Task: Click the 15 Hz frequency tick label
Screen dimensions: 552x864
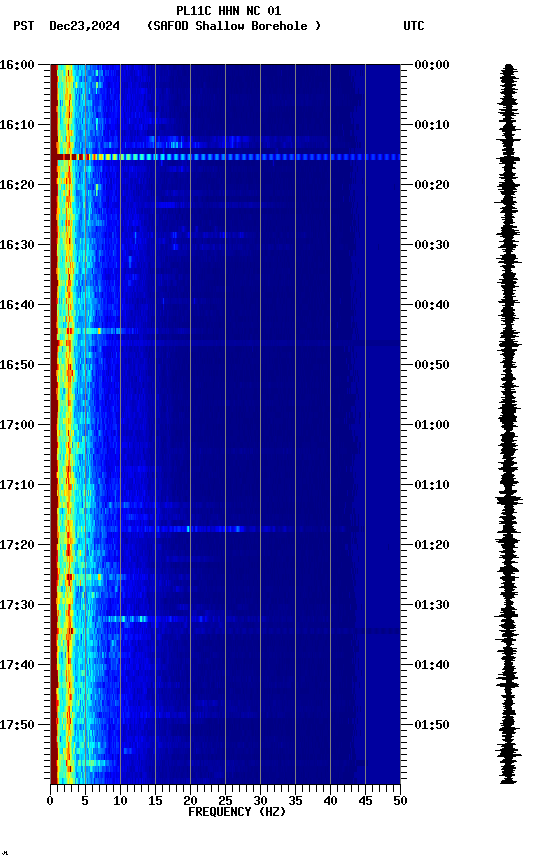Action: [155, 801]
